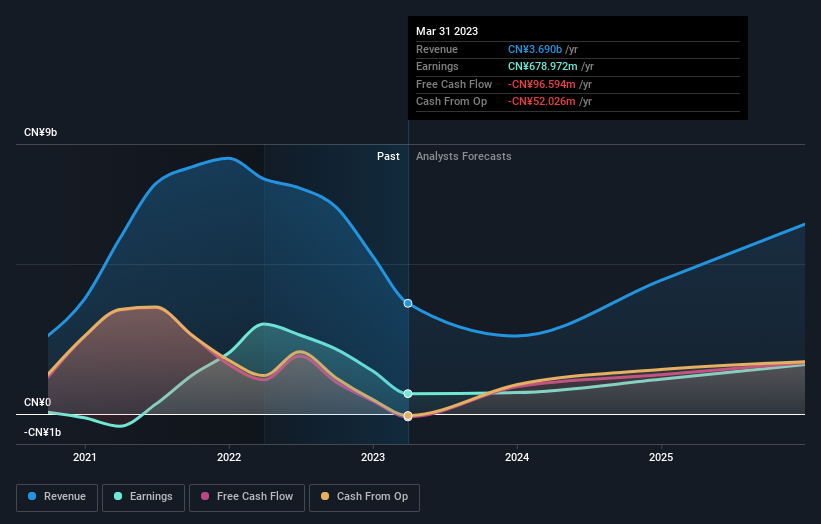
Task: Click the Revenue data point marker on Mar 2023
Action: (408, 304)
